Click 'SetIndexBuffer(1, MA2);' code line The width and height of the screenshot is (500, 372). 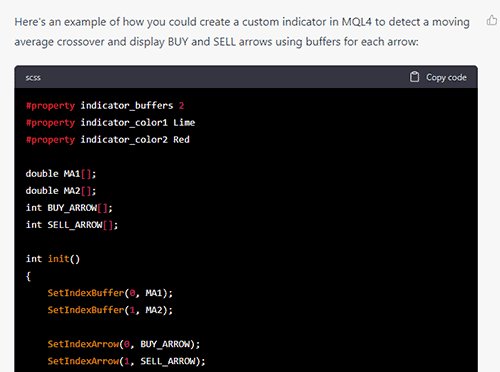(x=110, y=310)
